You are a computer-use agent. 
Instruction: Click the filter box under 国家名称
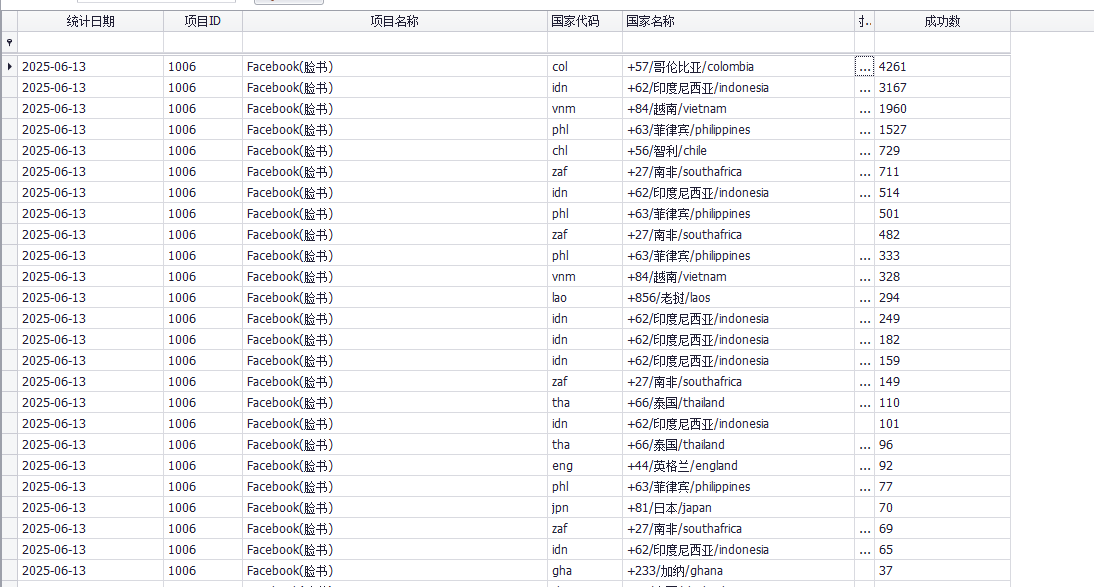(x=738, y=43)
